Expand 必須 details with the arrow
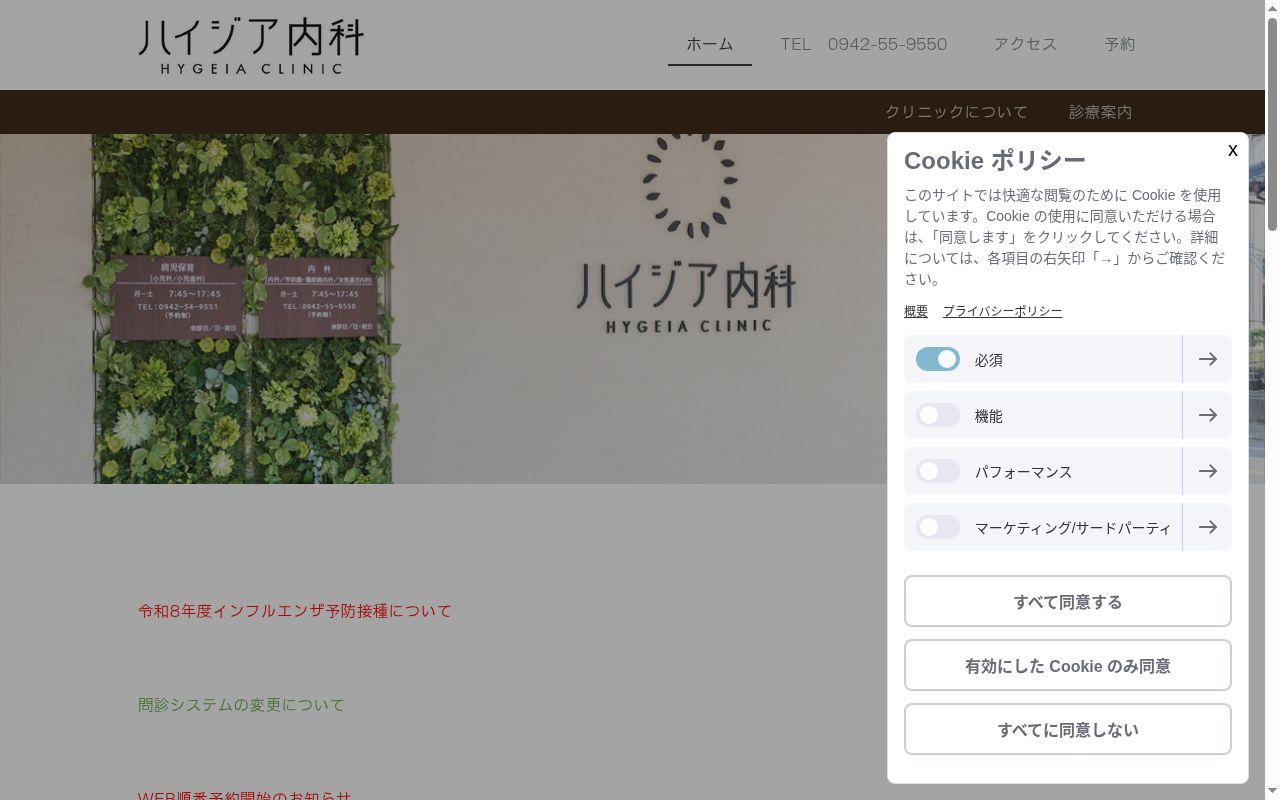 click(1207, 359)
